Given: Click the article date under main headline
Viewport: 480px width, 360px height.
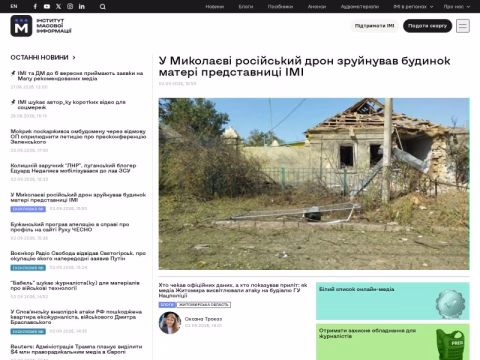Looking at the screenshot, I should click(177, 84).
